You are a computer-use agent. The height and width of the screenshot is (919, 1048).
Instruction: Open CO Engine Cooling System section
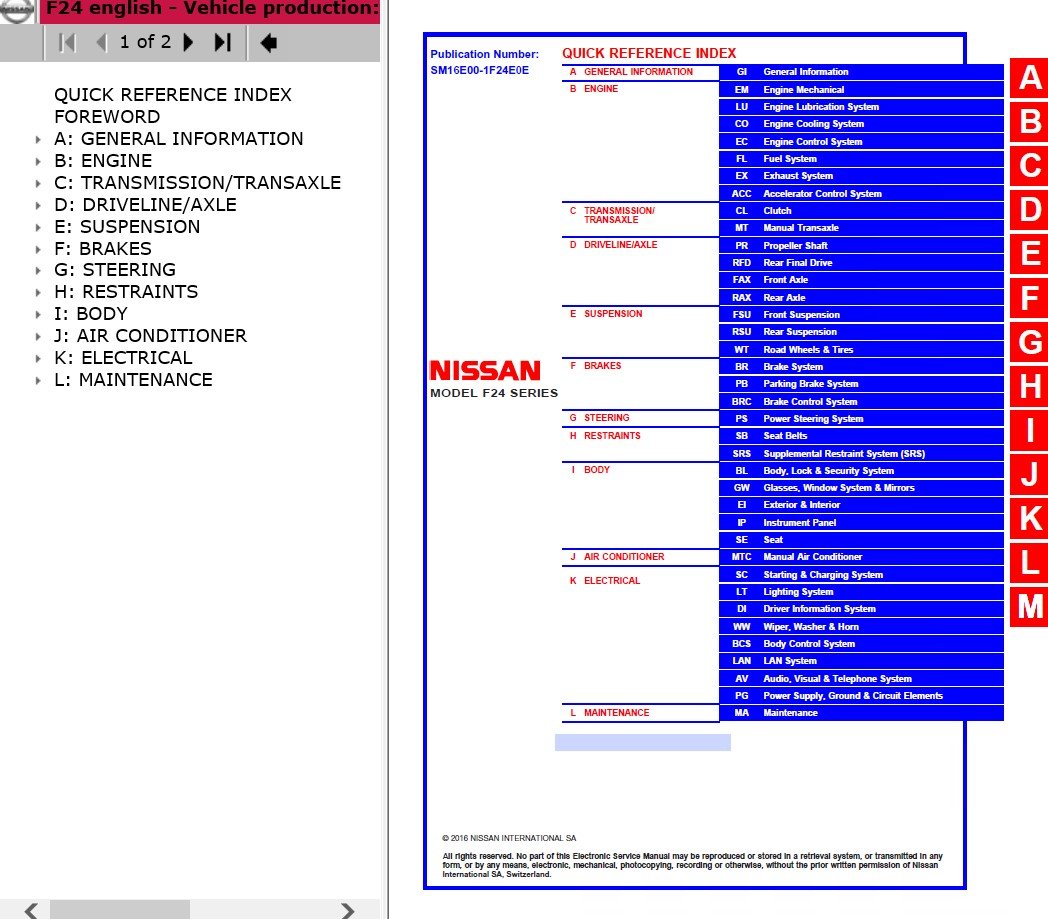862,124
